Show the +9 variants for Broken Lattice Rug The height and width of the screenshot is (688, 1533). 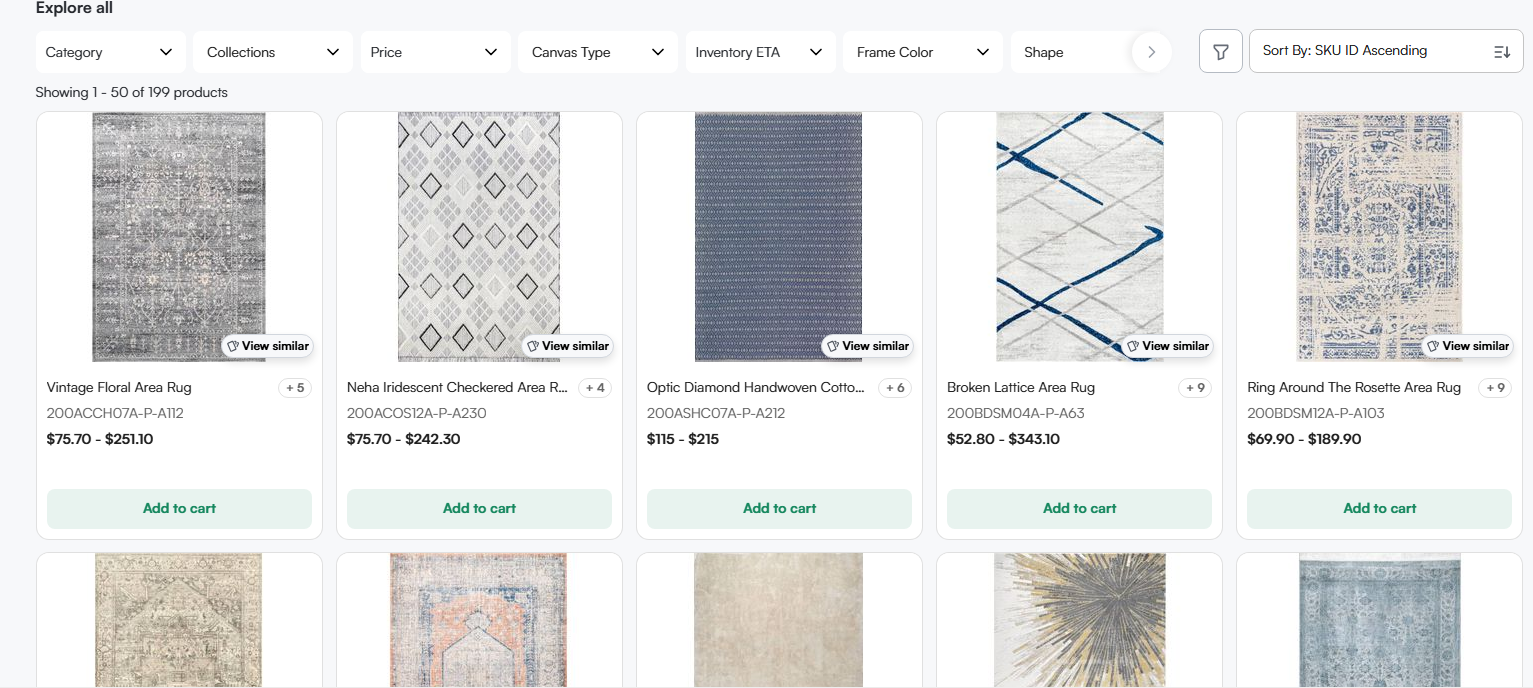(x=1194, y=388)
